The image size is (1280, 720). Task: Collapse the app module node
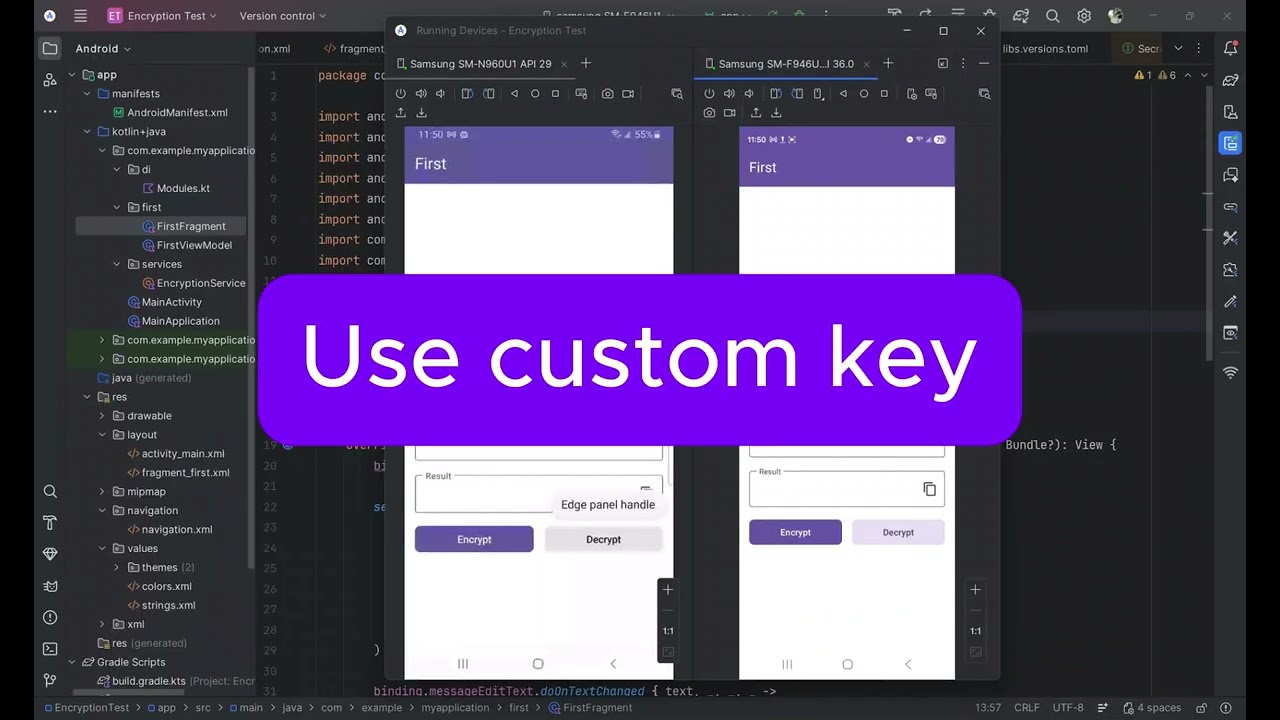point(72,75)
